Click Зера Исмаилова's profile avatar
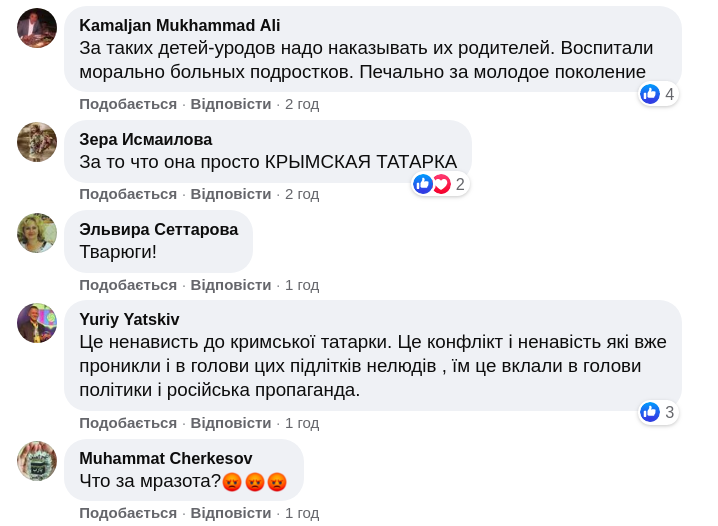 (37, 142)
